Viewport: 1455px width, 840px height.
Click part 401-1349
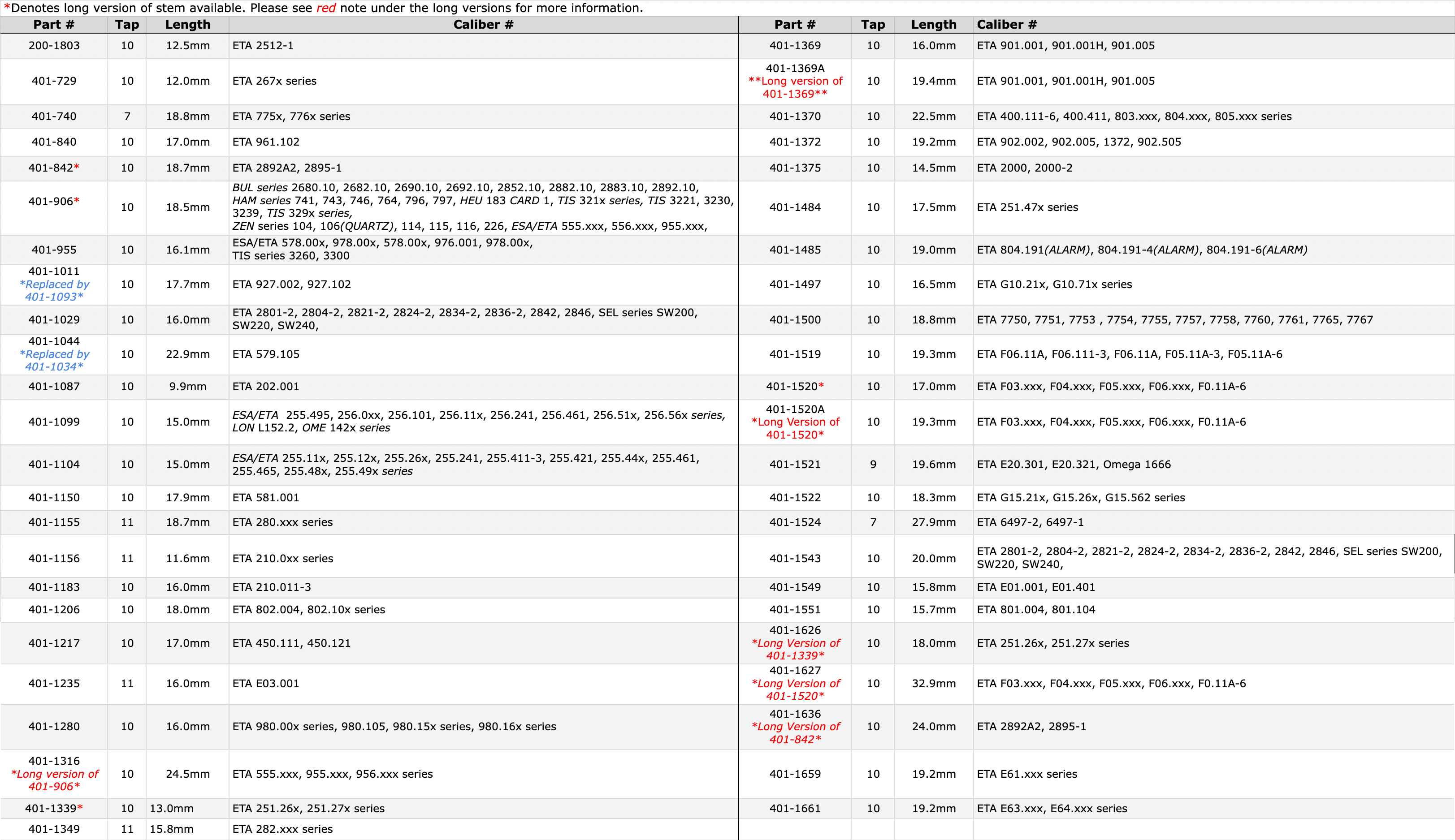click(54, 829)
